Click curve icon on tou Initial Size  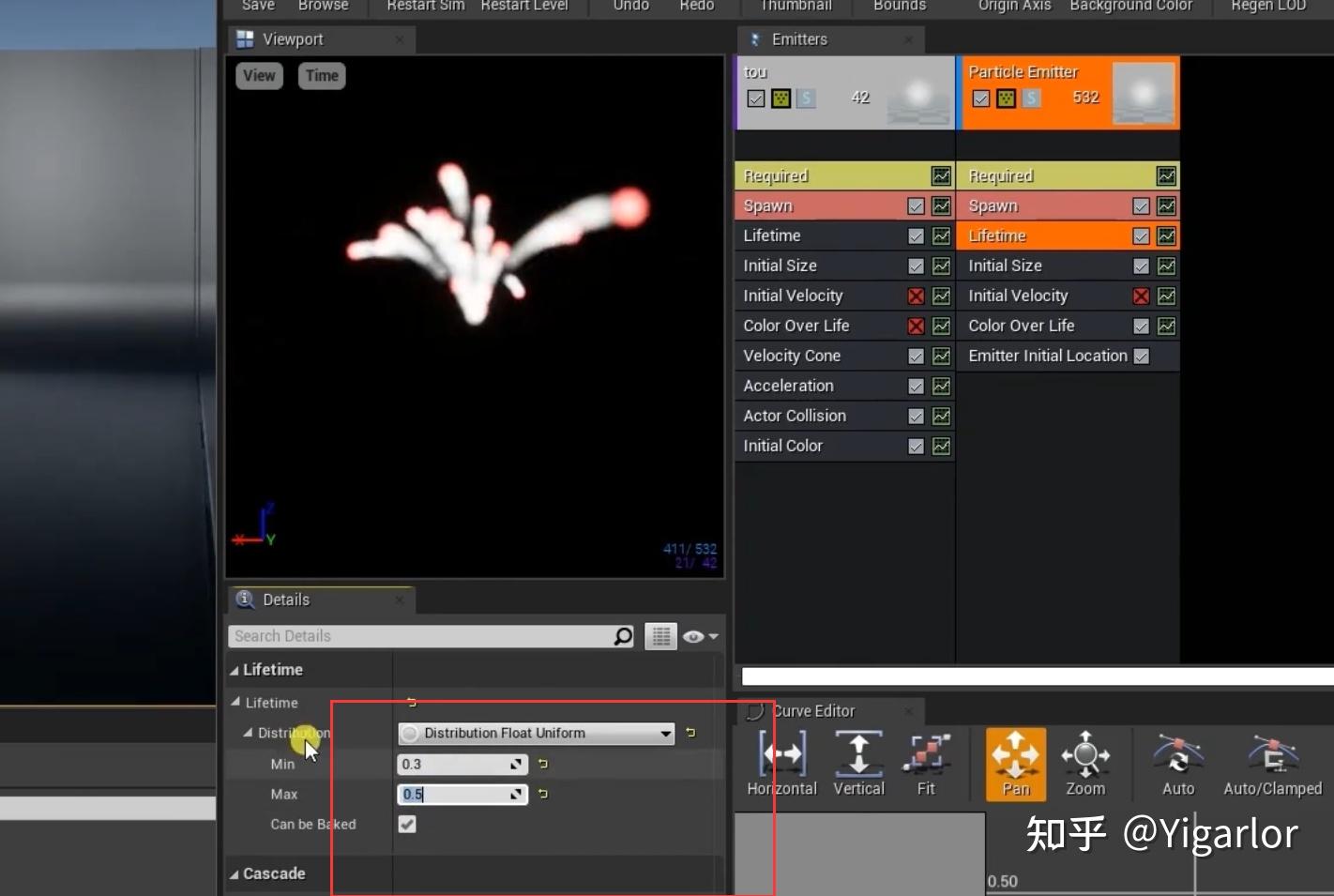click(x=941, y=266)
